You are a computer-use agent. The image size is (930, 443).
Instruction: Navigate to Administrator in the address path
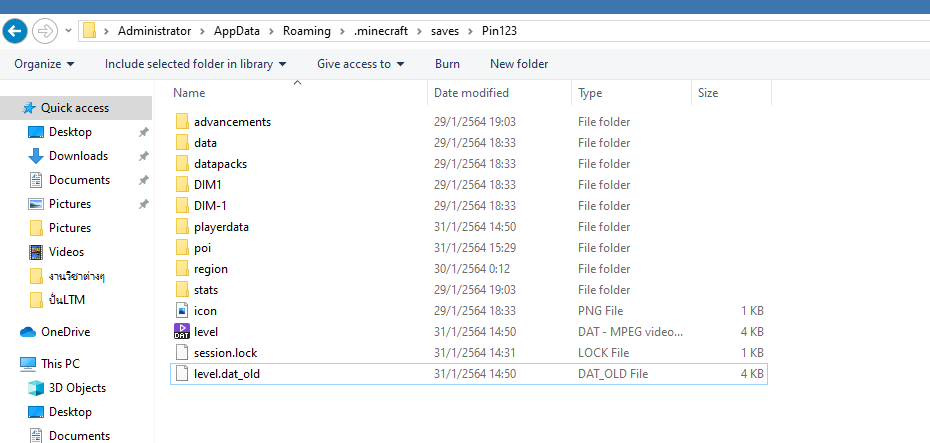[x=154, y=31]
